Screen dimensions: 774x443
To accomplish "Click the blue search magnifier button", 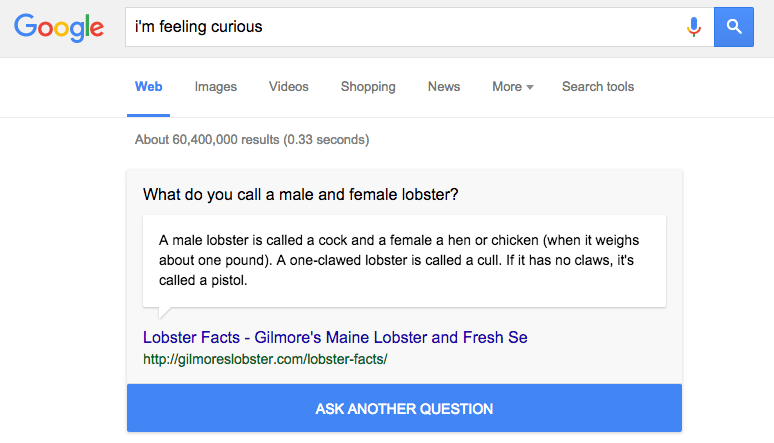I will pyautogui.click(x=734, y=27).
